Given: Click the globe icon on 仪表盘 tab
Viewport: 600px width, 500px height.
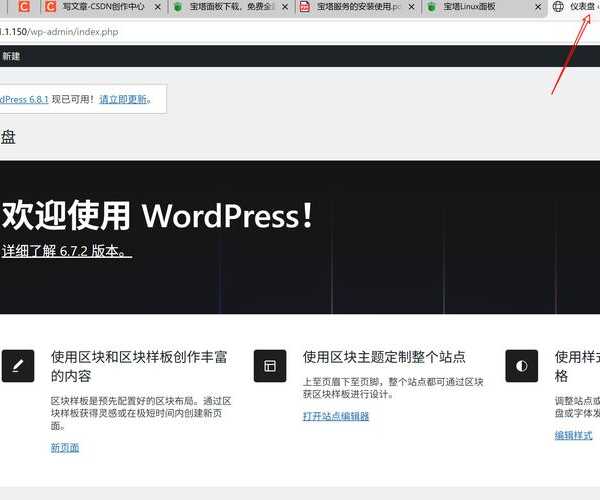Looking at the screenshot, I should tap(558, 7).
